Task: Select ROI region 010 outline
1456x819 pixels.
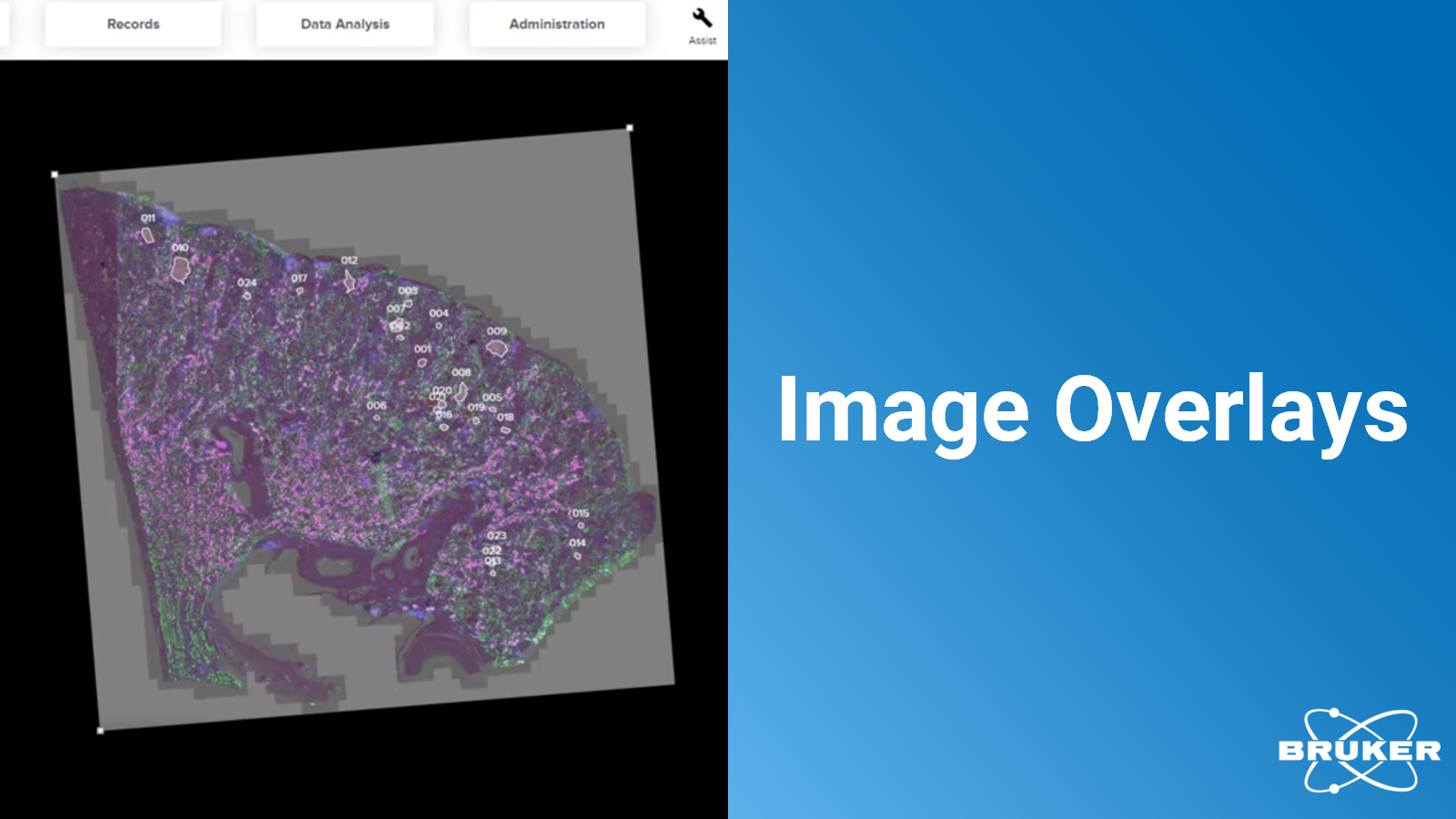Action: pyautogui.click(x=180, y=268)
